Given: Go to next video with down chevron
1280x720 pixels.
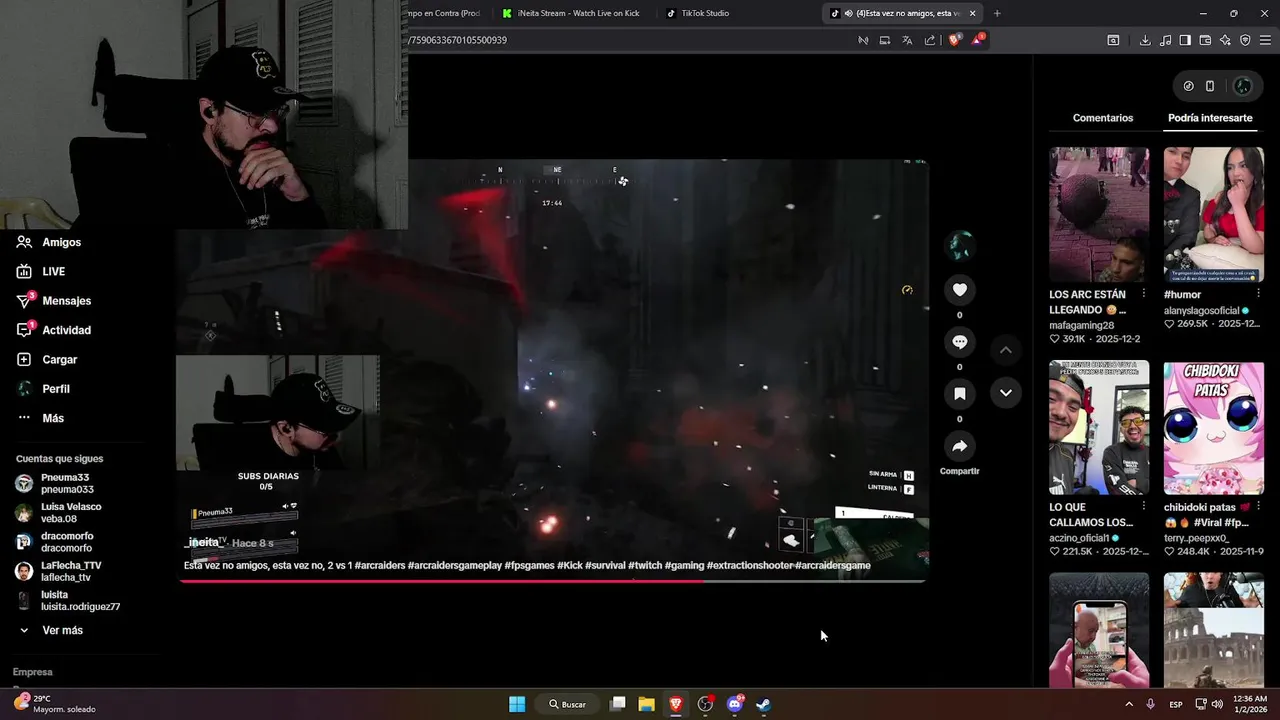Looking at the screenshot, I should [1006, 393].
